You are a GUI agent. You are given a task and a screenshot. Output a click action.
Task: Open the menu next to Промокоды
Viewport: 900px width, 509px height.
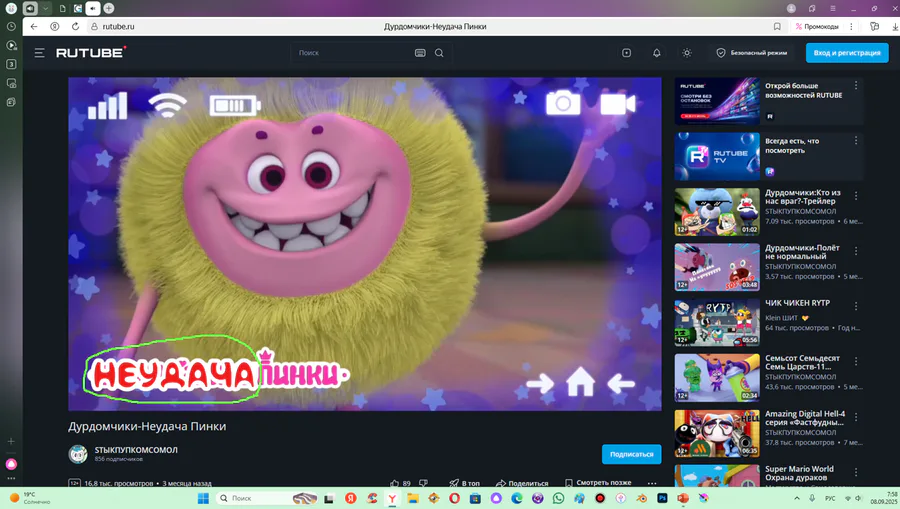851,26
